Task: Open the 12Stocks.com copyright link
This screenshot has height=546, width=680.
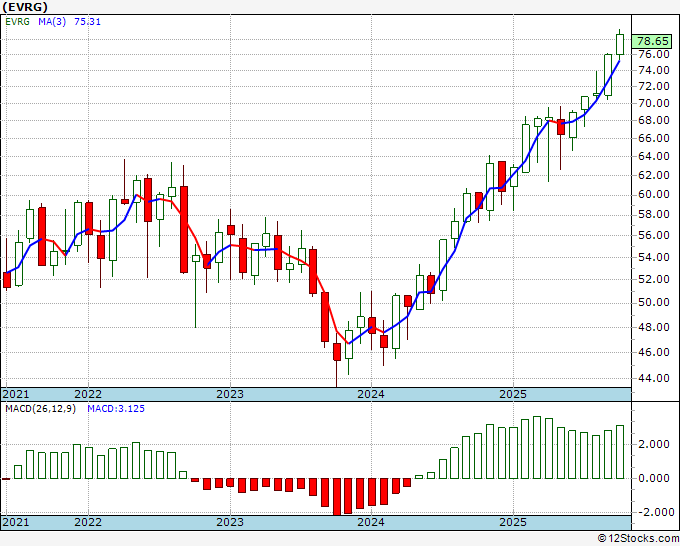Action: [638, 539]
